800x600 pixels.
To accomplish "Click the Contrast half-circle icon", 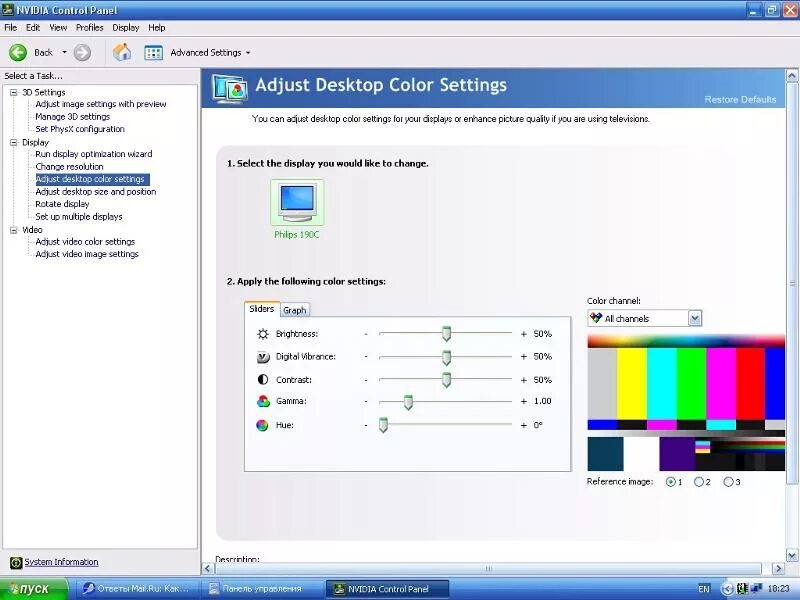I will [x=263, y=380].
